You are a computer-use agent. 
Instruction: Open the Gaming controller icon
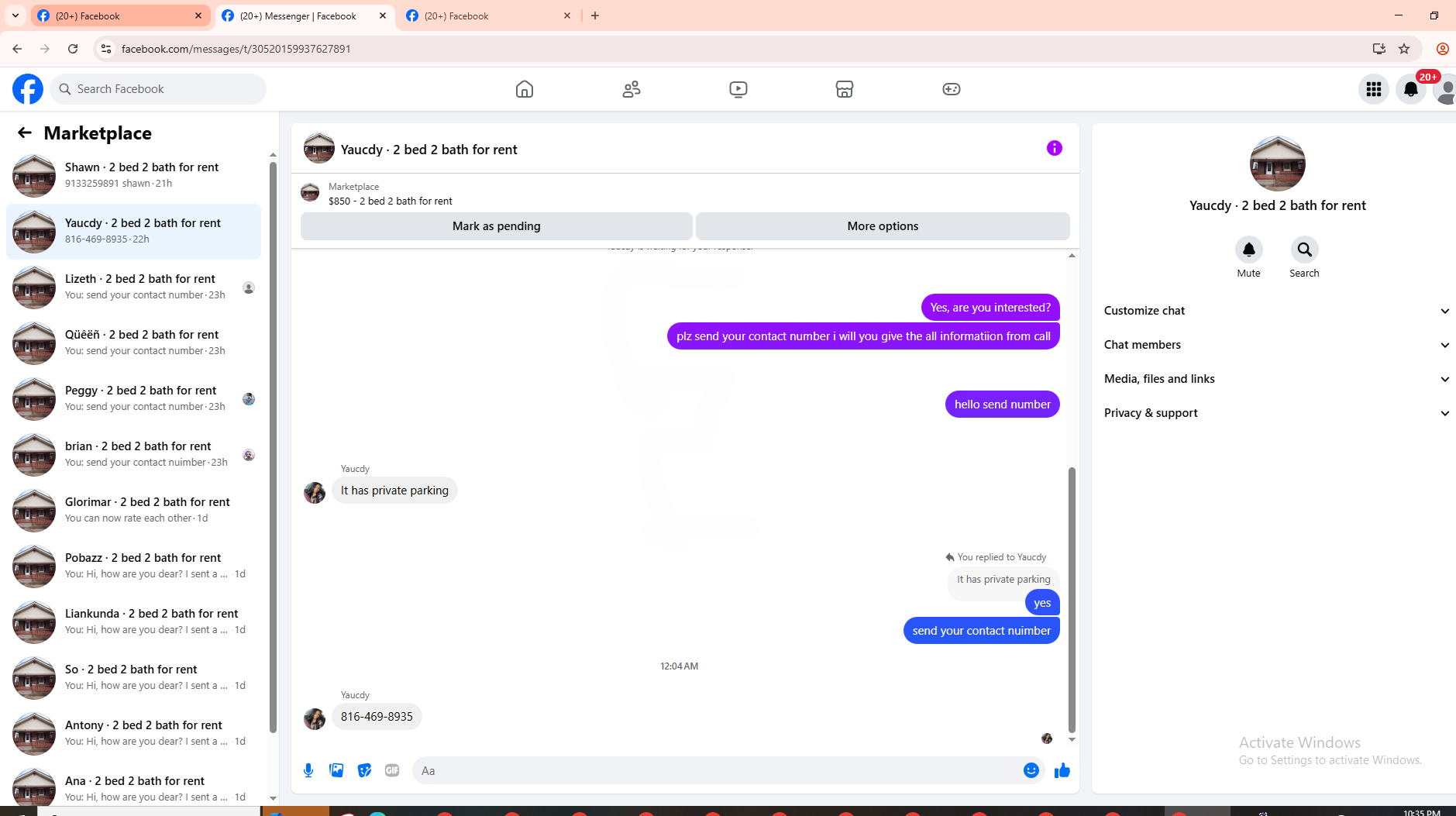click(952, 89)
